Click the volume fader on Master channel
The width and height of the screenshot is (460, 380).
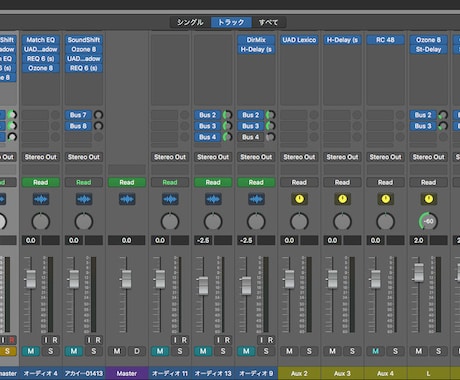[127, 279]
